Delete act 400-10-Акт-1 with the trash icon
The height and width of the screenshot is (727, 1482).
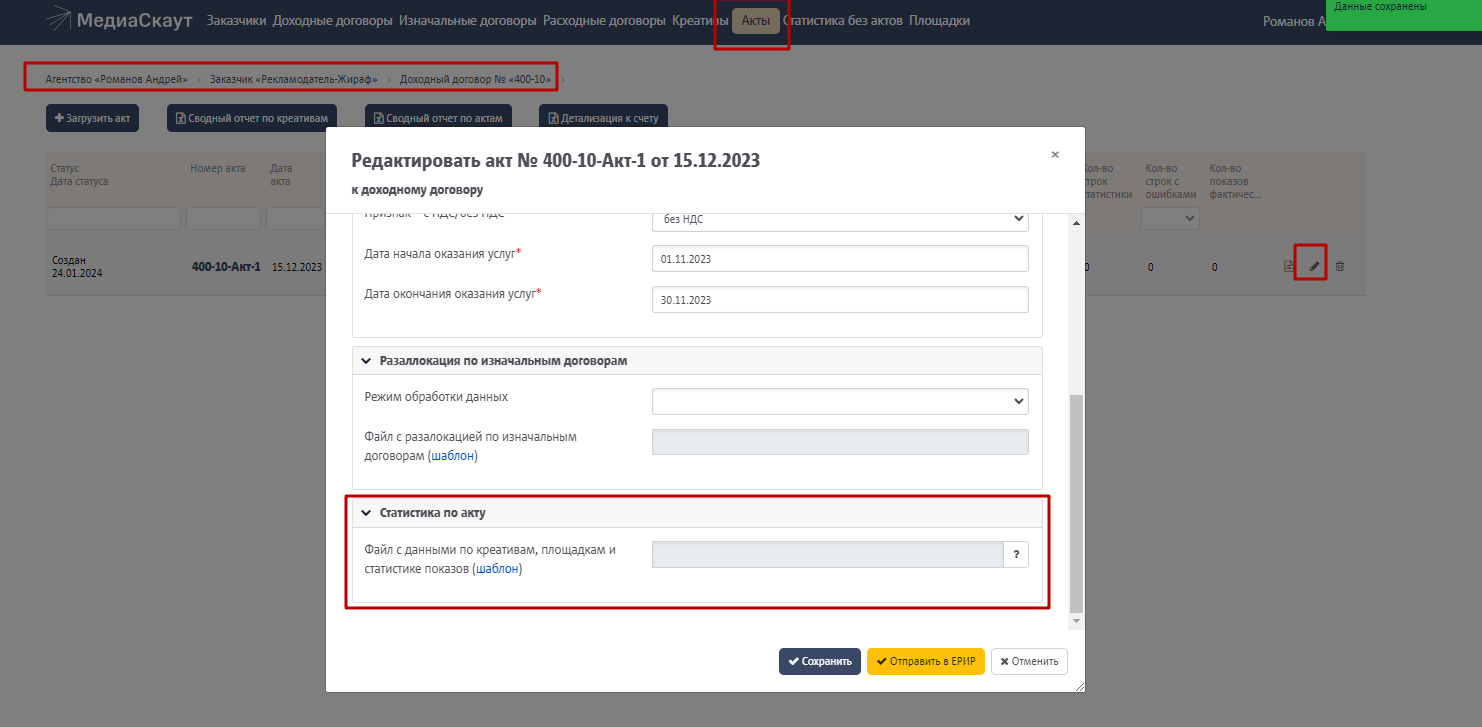tap(1340, 267)
